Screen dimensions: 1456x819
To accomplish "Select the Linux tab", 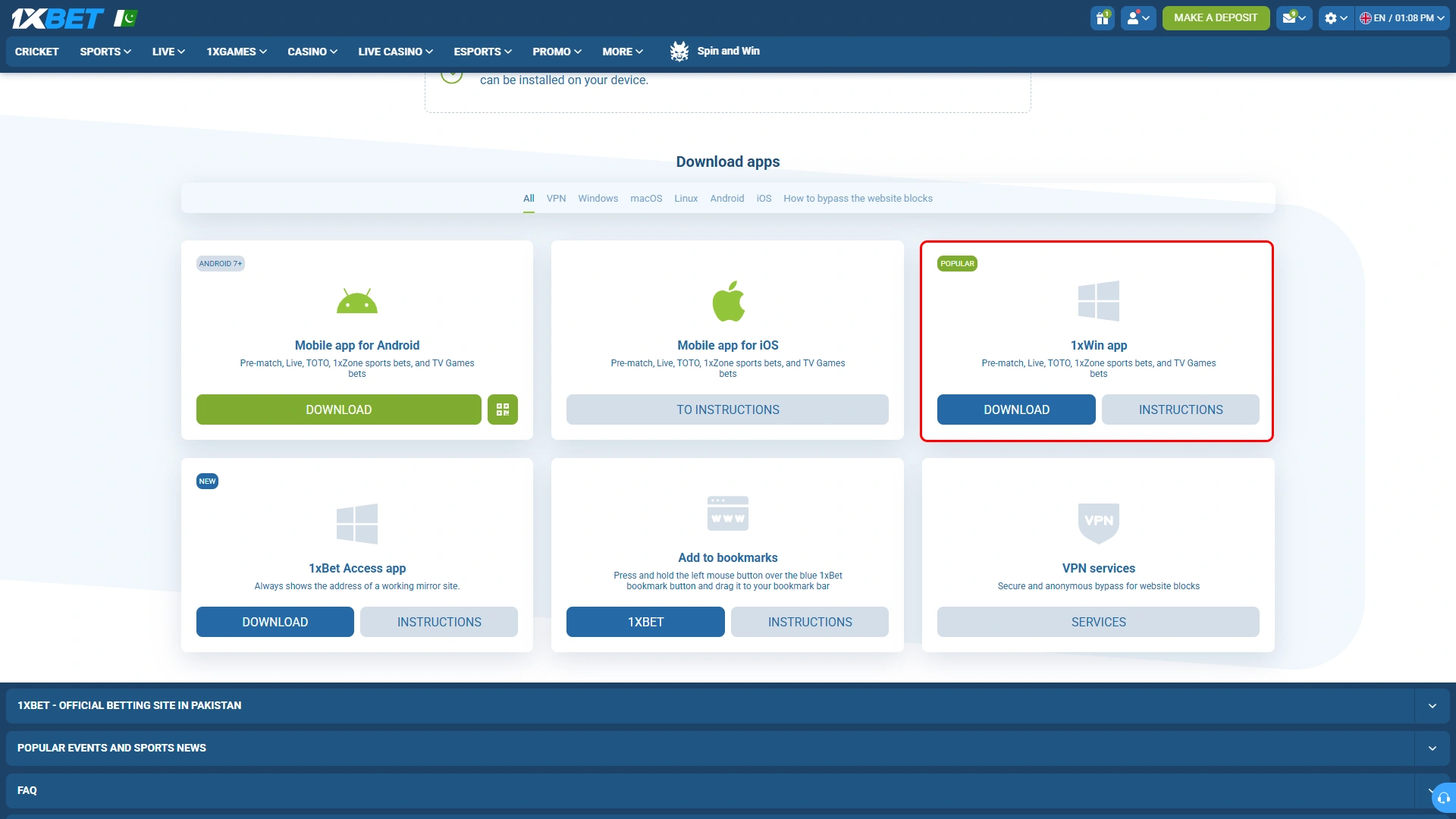I will coord(686,199).
